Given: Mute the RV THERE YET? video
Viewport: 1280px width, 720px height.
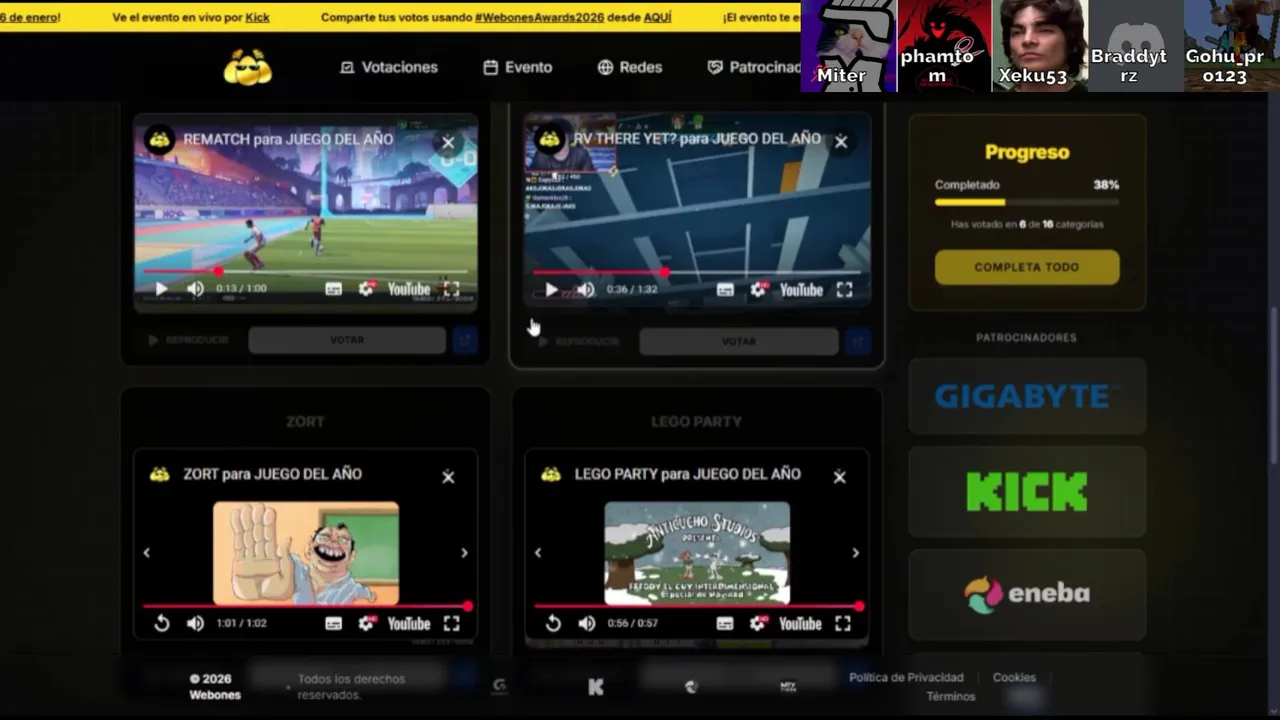Looking at the screenshot, I should 586,290.
